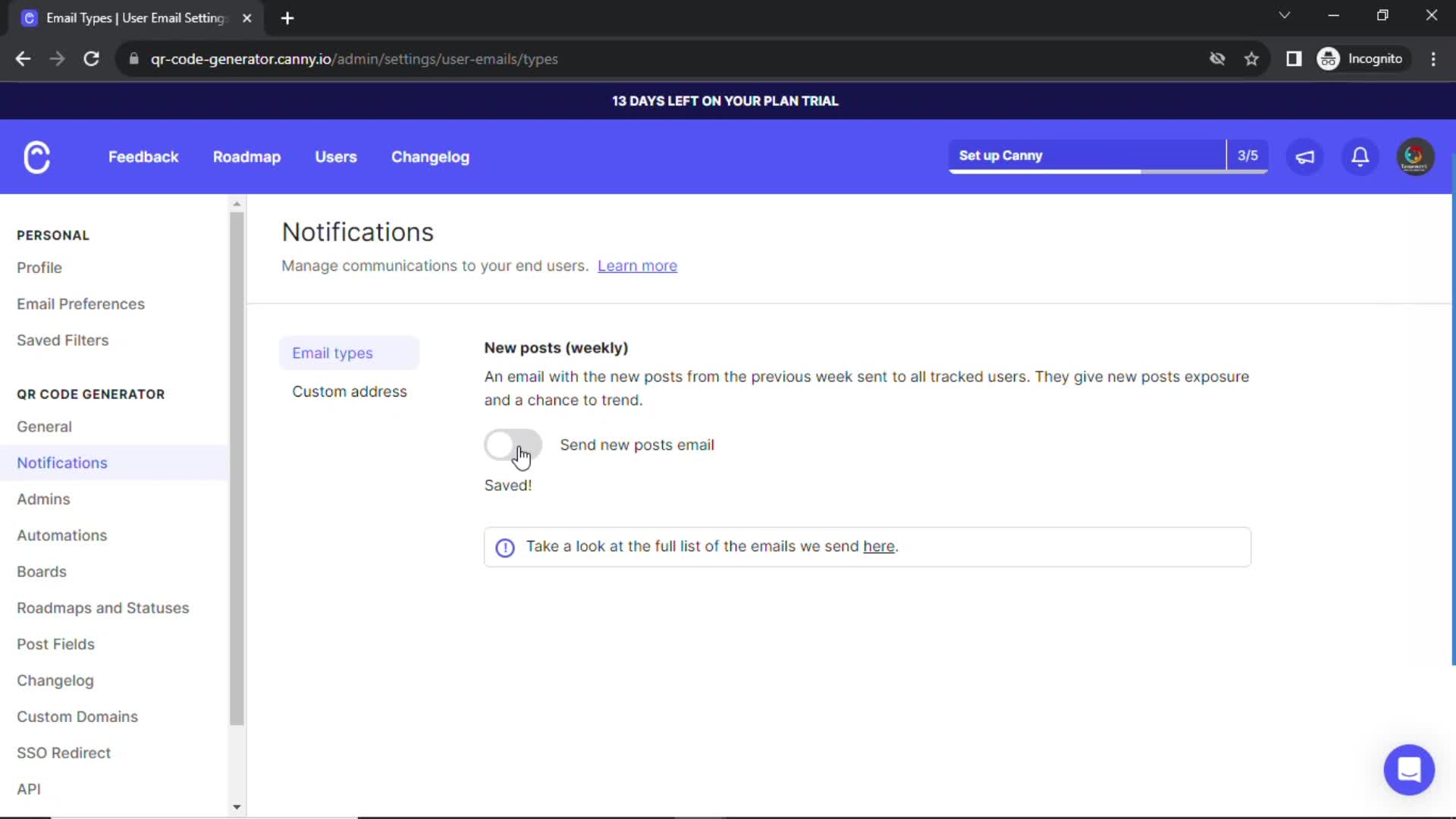Click the back navigation arrow in browser
The height and width of the screenshot is (819, 1456).
point(23,58)
